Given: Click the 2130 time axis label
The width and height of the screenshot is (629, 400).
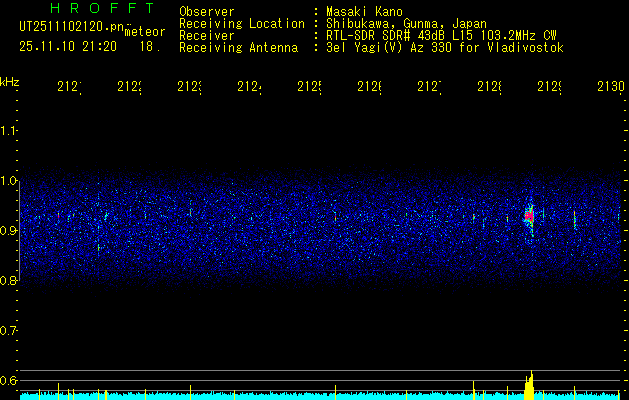Looking at the screenshot, I should click(610, 86).
